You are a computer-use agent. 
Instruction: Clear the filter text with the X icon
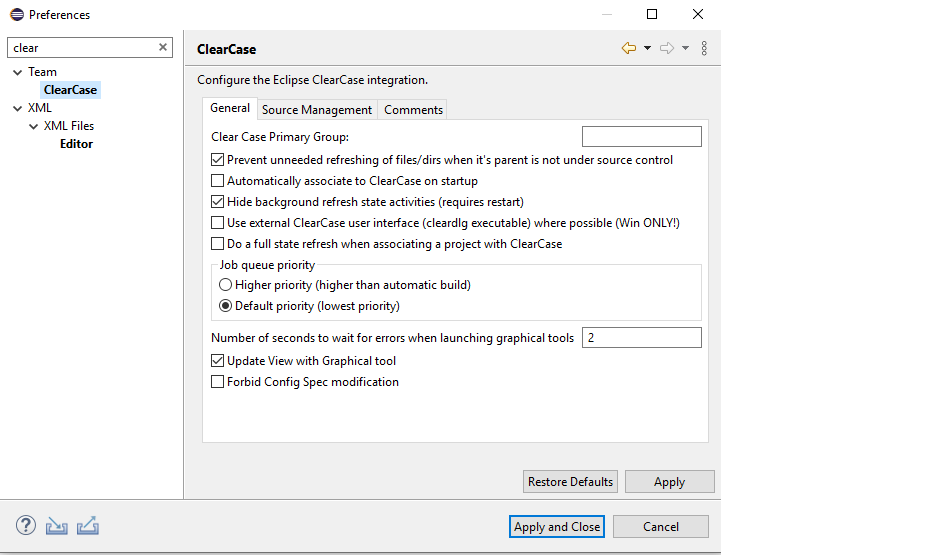[163, 47]
